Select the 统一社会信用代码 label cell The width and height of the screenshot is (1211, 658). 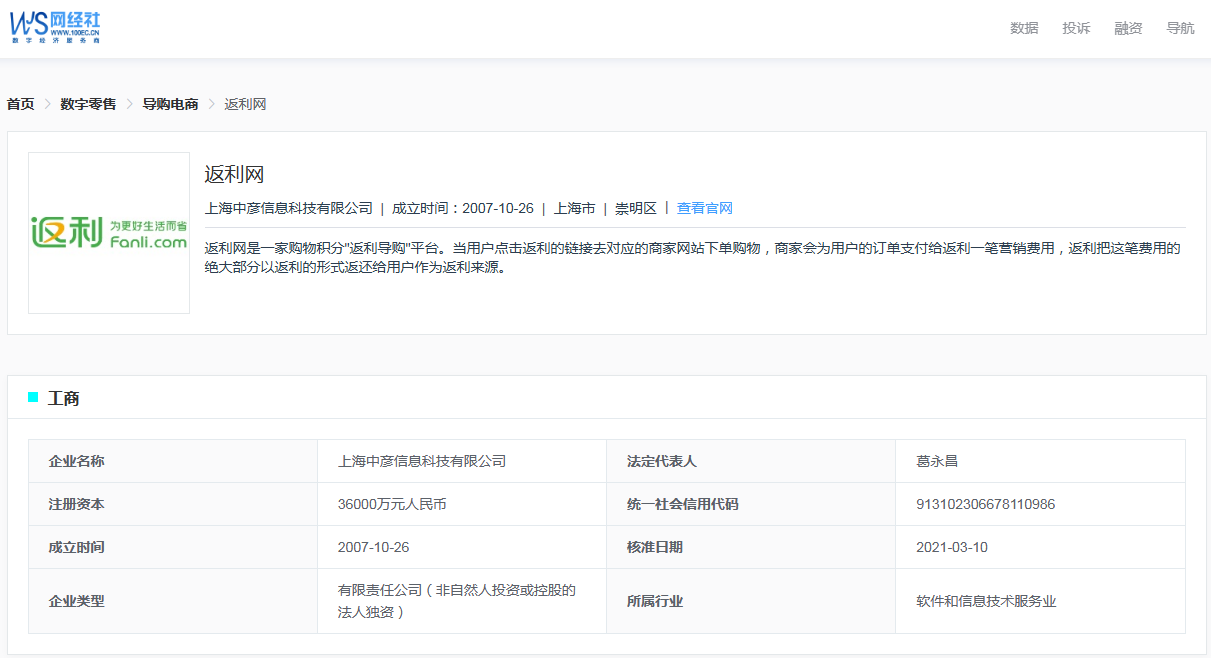click(x=751, y=504)
